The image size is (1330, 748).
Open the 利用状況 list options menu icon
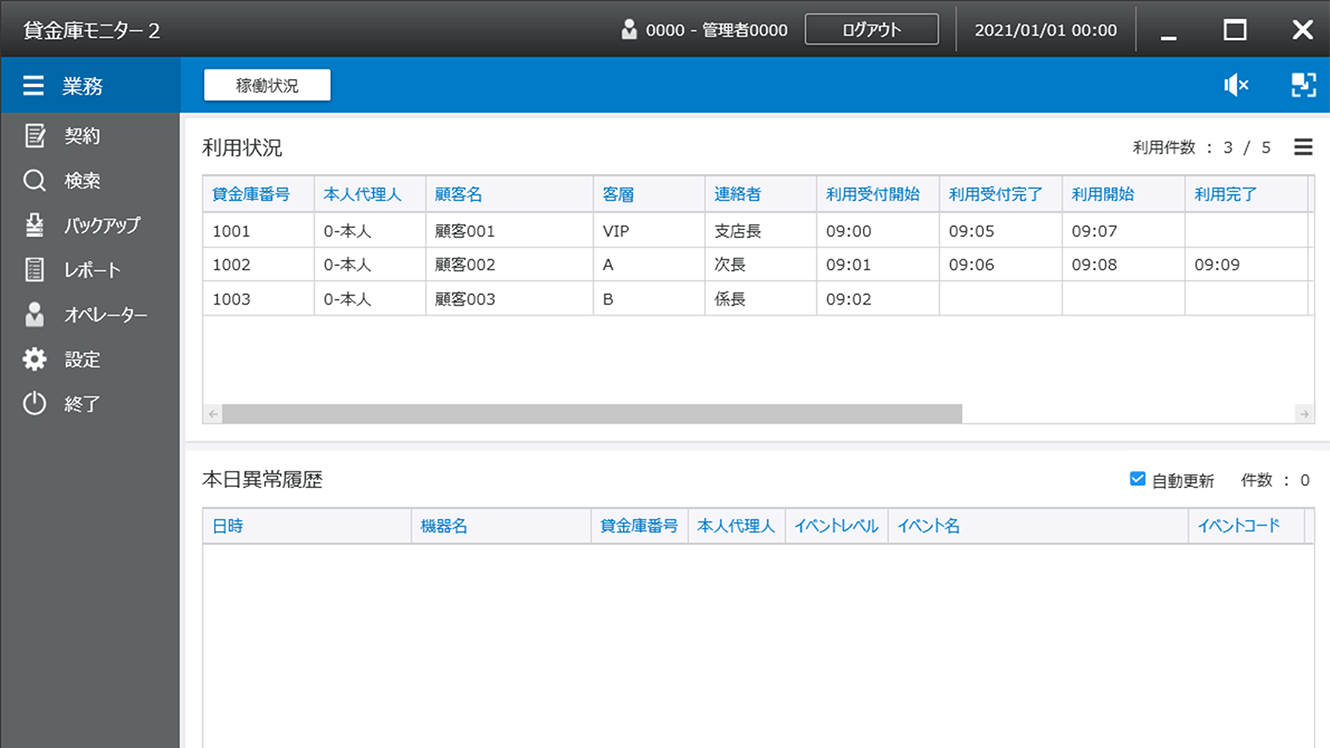[x=1303, y=147]
